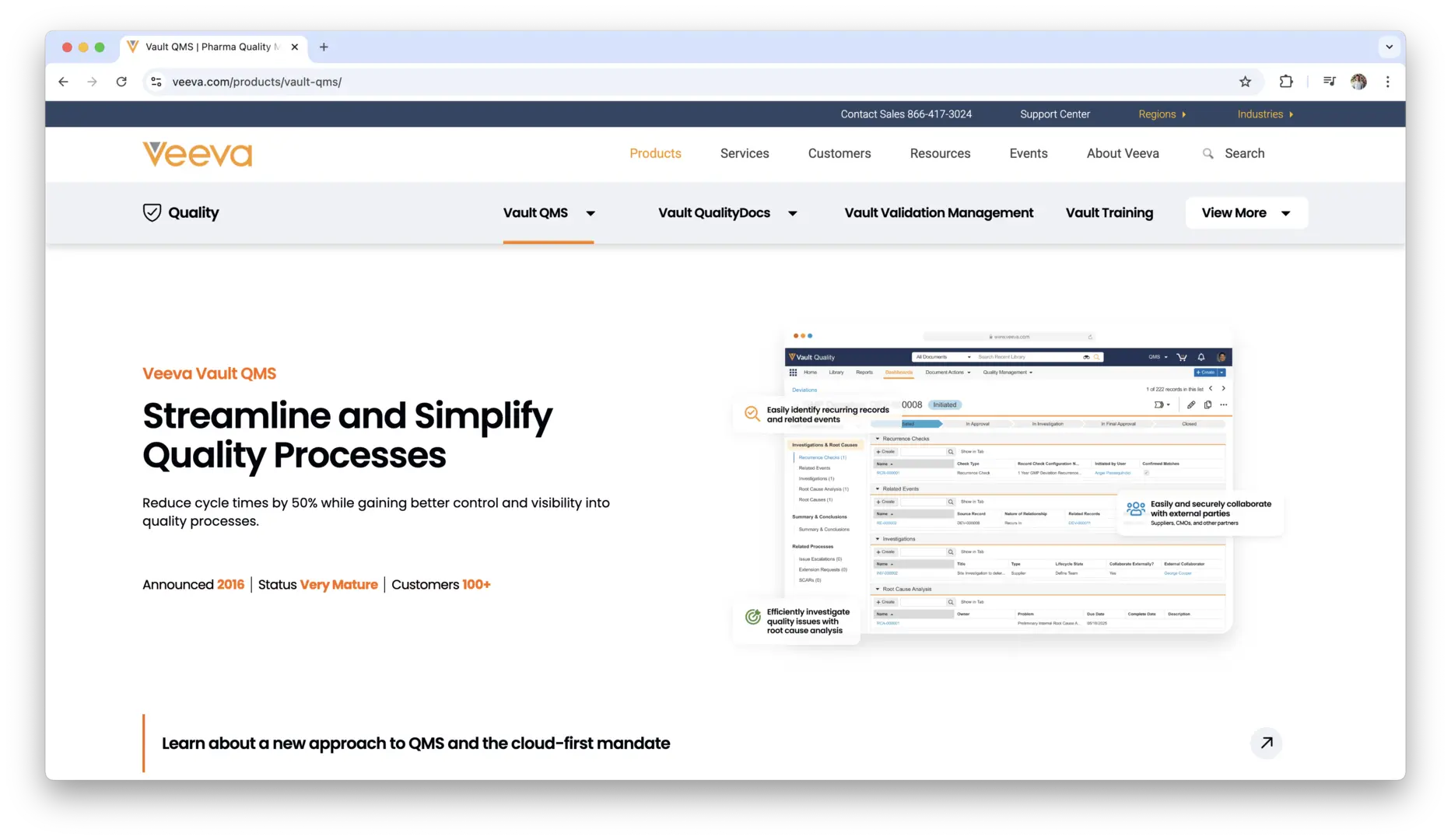Screen dimensions: 1451x840
Task: Click the Quality shield icon
Action: [152, 212]
